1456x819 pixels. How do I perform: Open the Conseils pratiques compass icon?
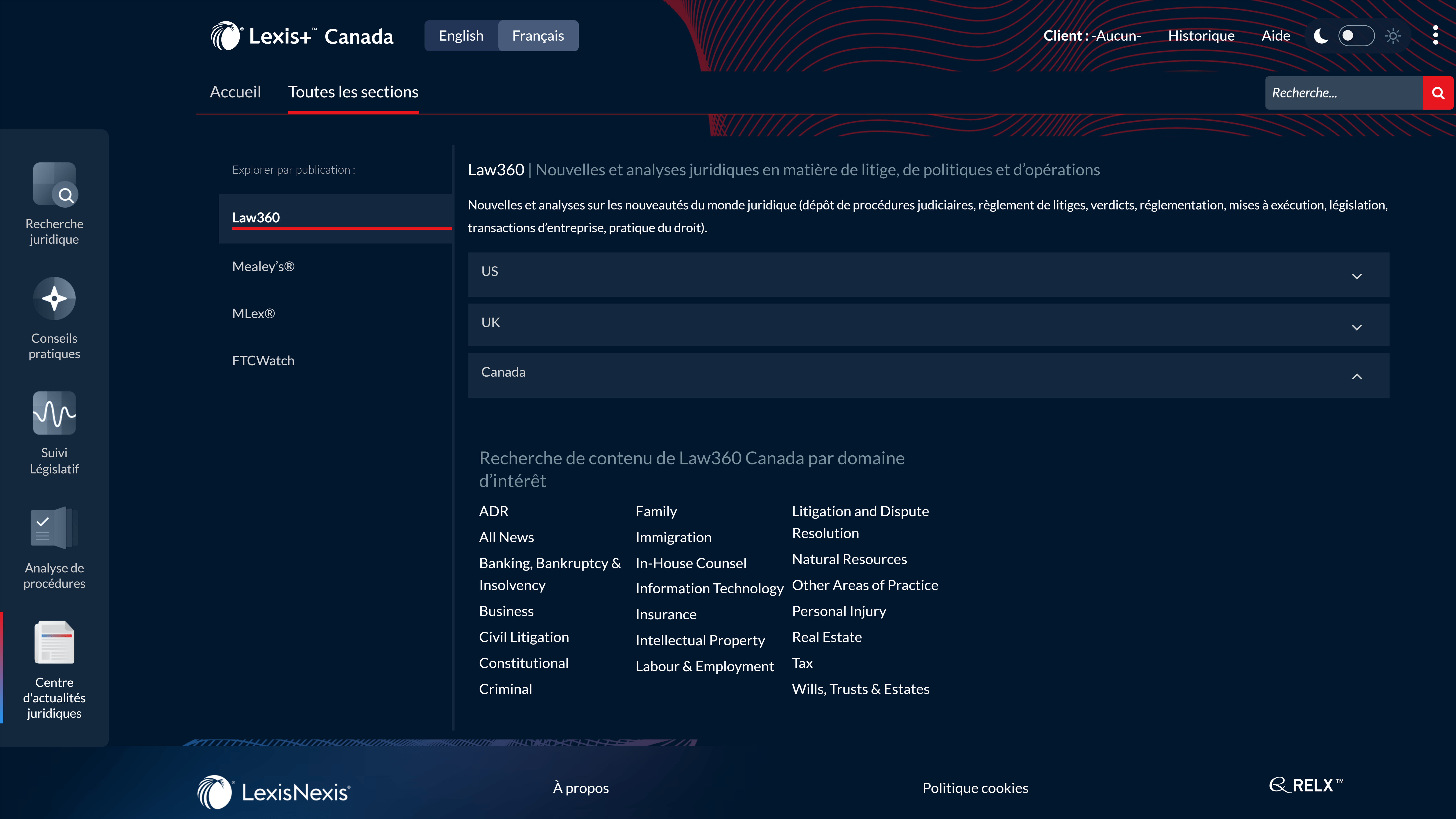click(x=54, y=298)
